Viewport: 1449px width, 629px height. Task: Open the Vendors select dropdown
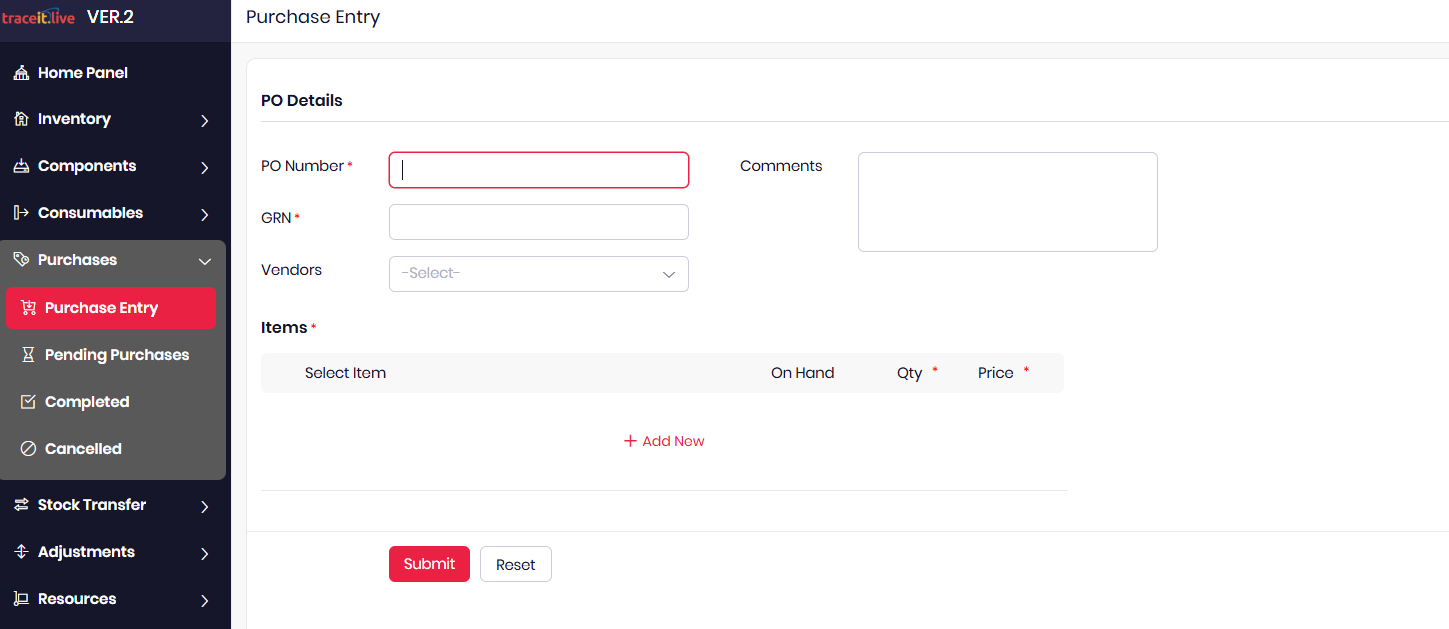(x=538, y=274)
